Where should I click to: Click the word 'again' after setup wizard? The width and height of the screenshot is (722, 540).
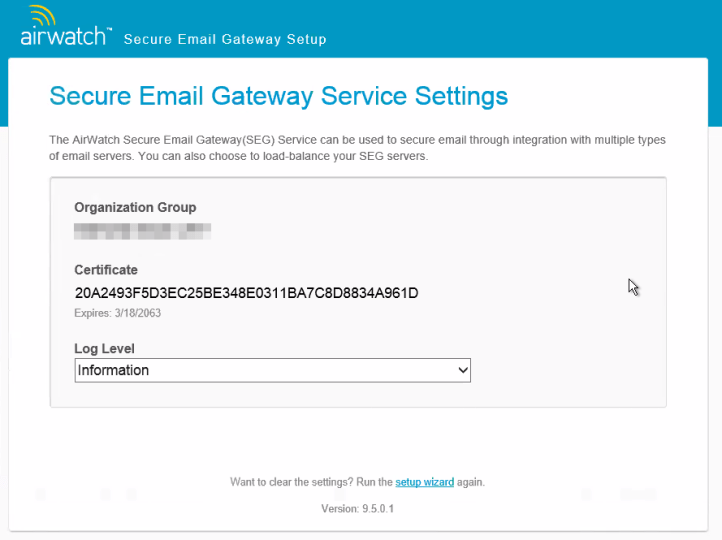470,482
